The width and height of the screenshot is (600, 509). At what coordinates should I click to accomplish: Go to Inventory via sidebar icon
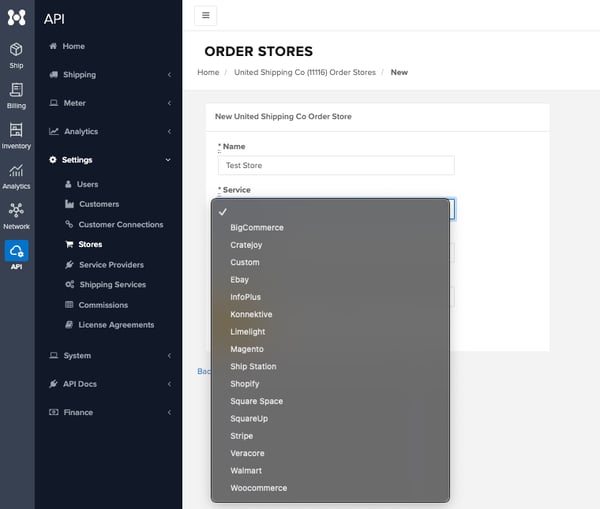[16, 135]
